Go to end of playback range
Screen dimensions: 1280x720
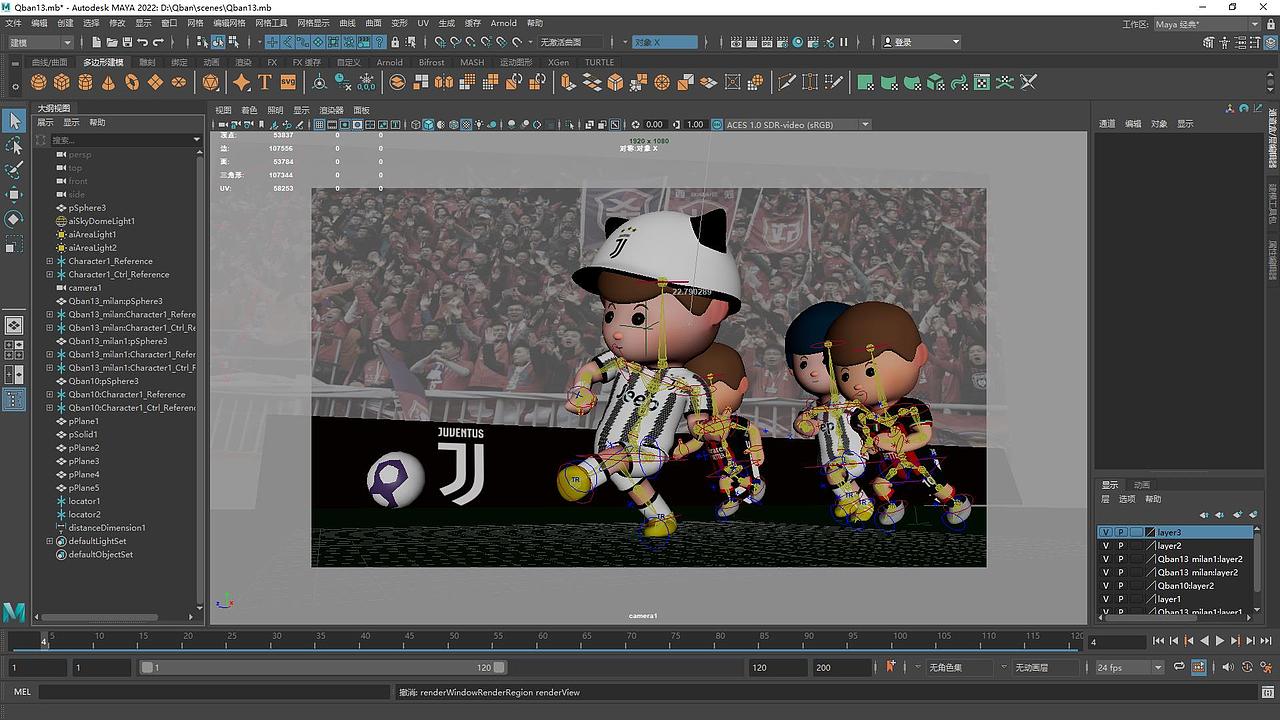tap(1265, 641)
